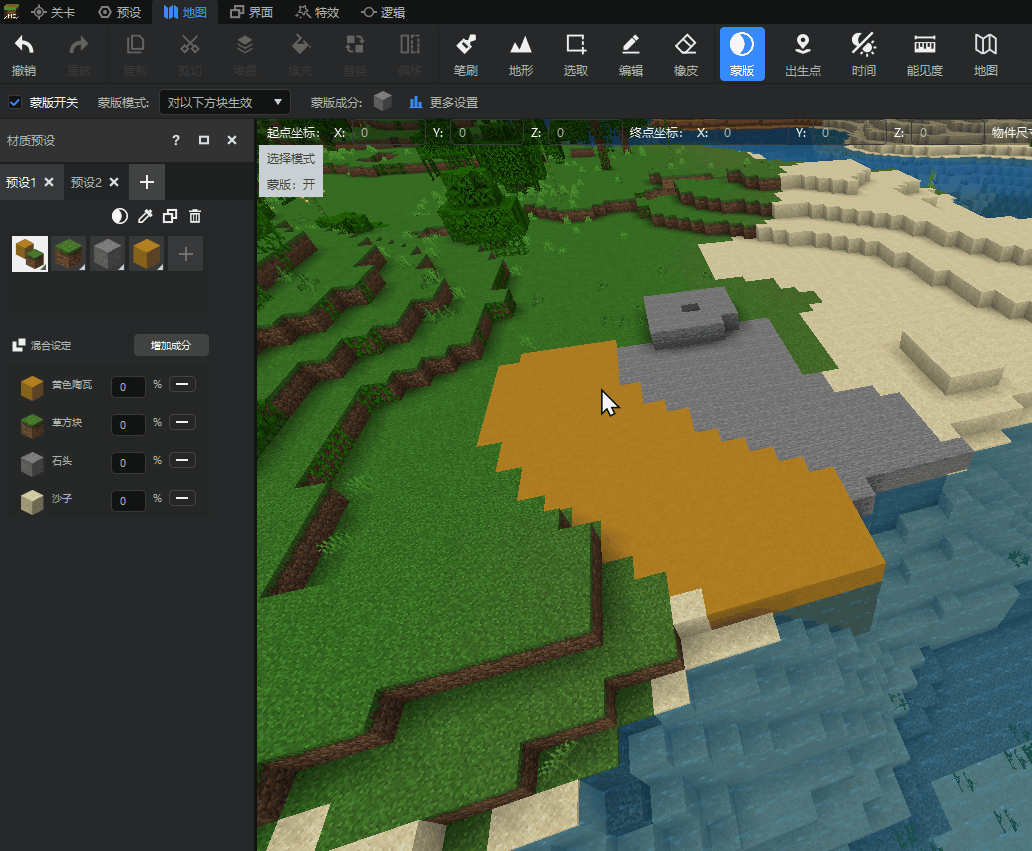Switch to the 关卡 tab
This screenshot has width=1032, height=851.
pyautogui.click(x=53, y=13)
